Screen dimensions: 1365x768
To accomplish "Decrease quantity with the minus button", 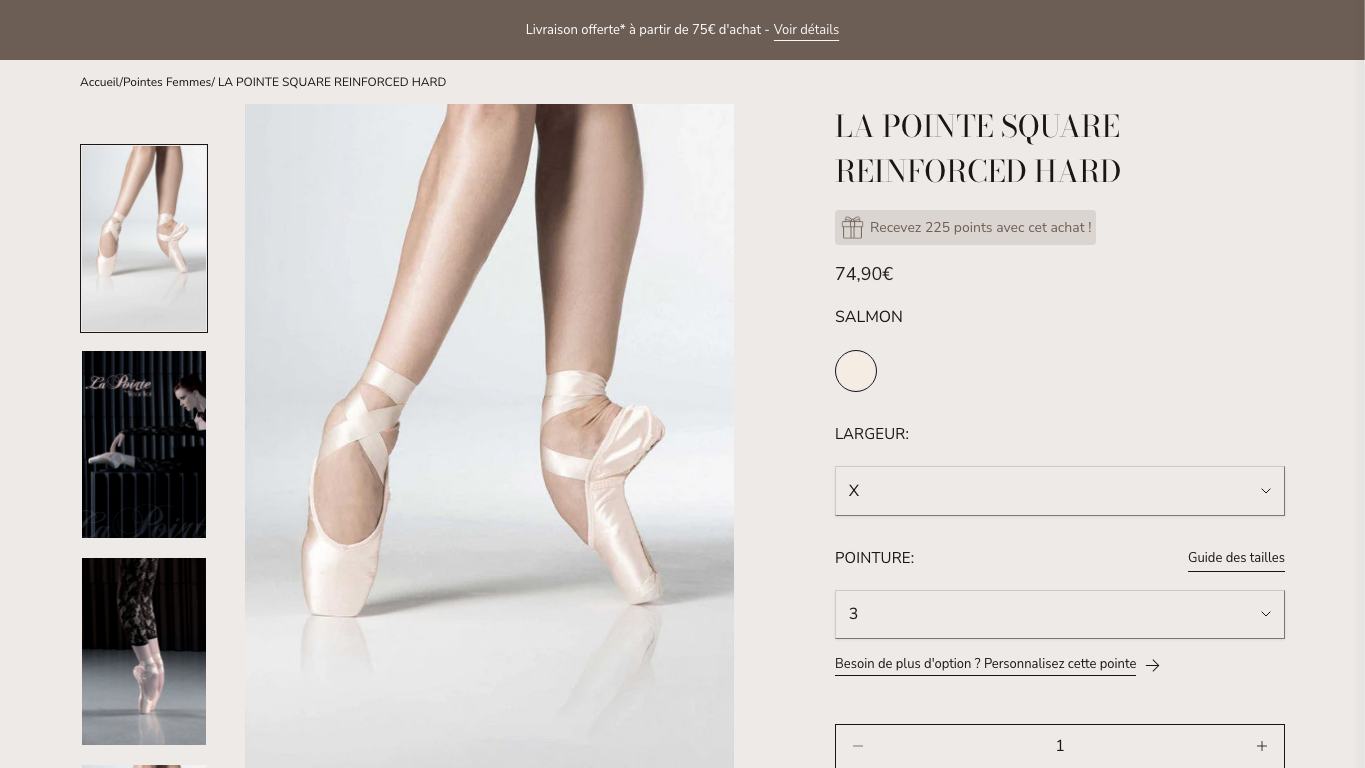I will [858, 746].
